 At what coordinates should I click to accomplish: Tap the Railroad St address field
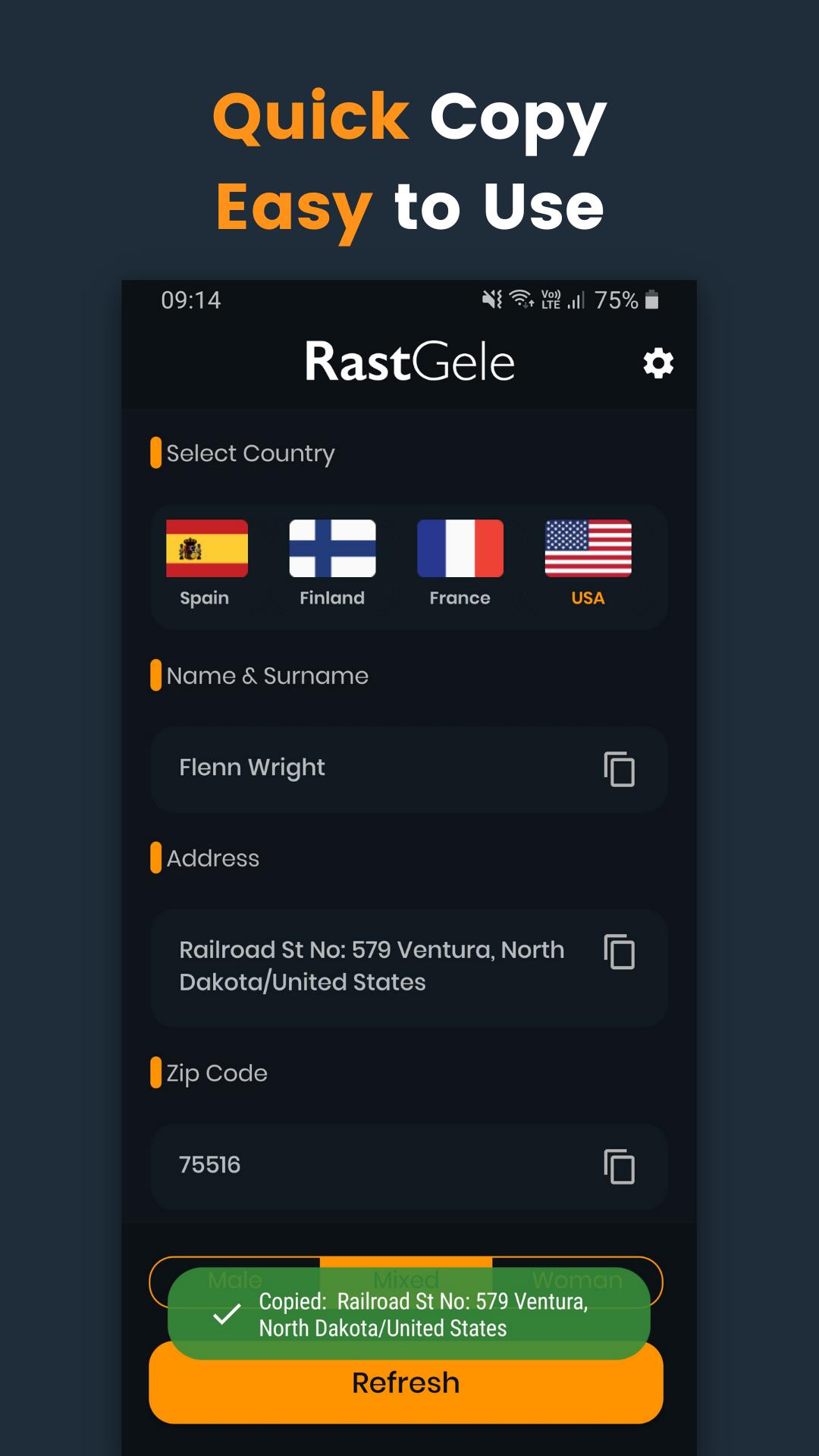(x=409, y=968)
